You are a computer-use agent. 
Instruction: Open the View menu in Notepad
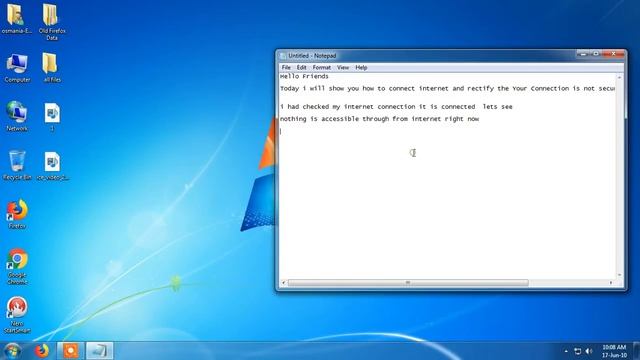click(343, 67)
